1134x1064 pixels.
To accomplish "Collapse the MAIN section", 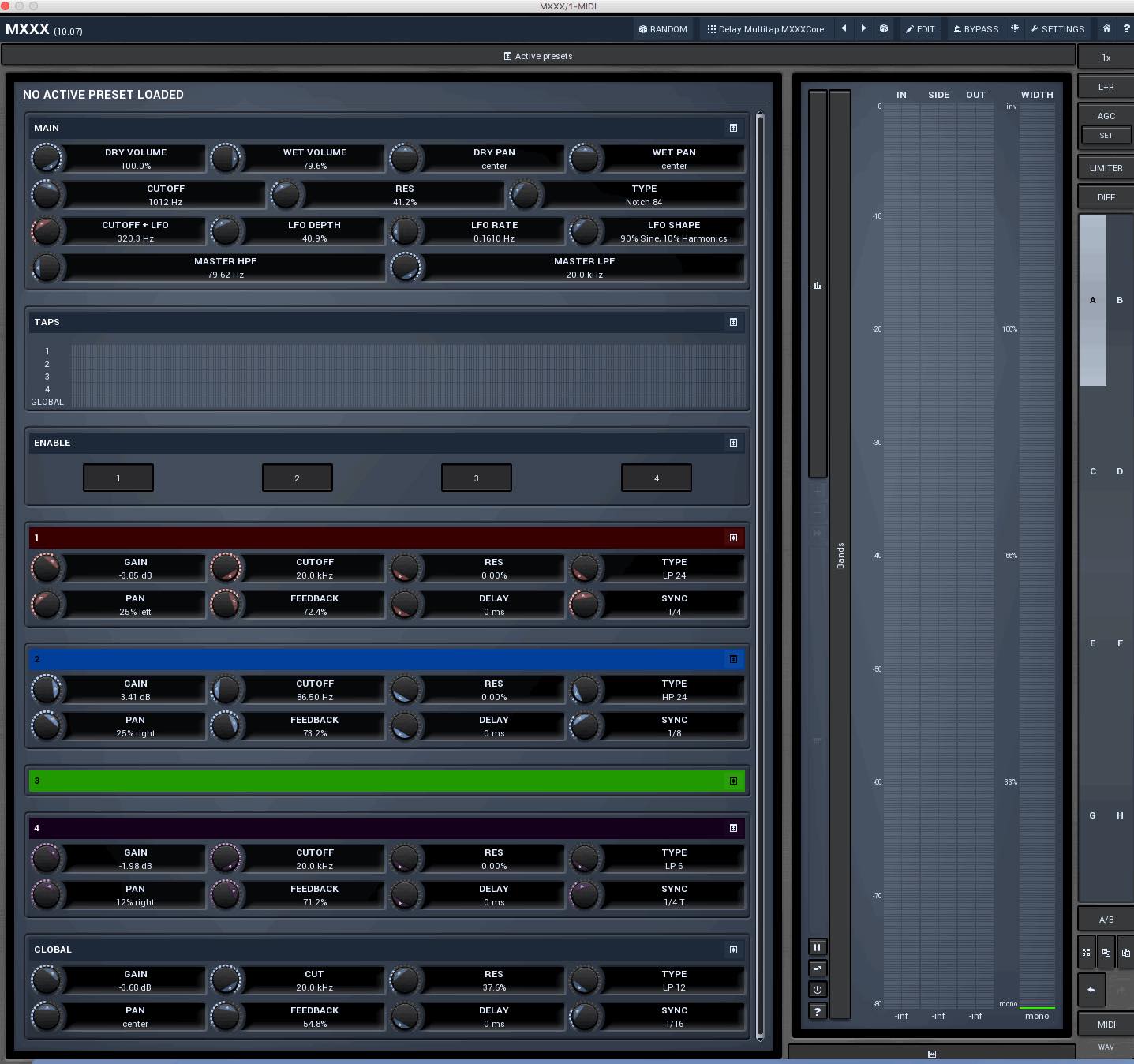I will tap(734, 128).
